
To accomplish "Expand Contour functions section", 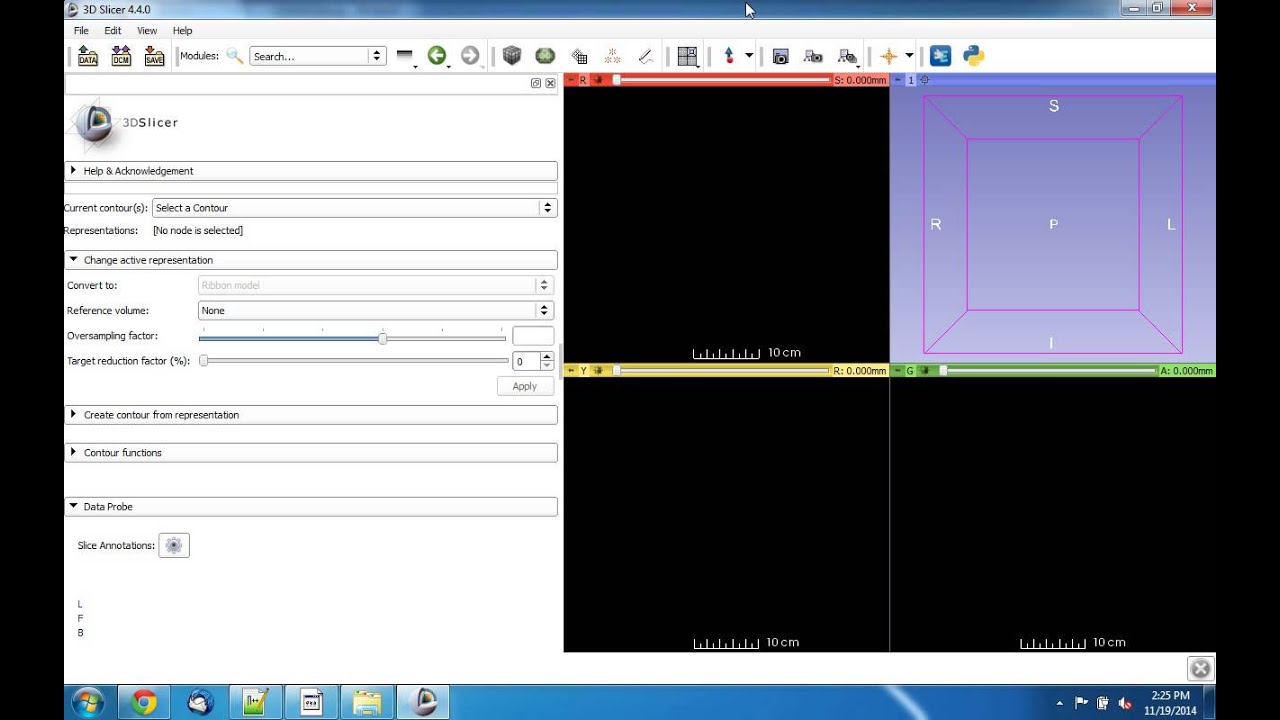I will pos(311,453).
